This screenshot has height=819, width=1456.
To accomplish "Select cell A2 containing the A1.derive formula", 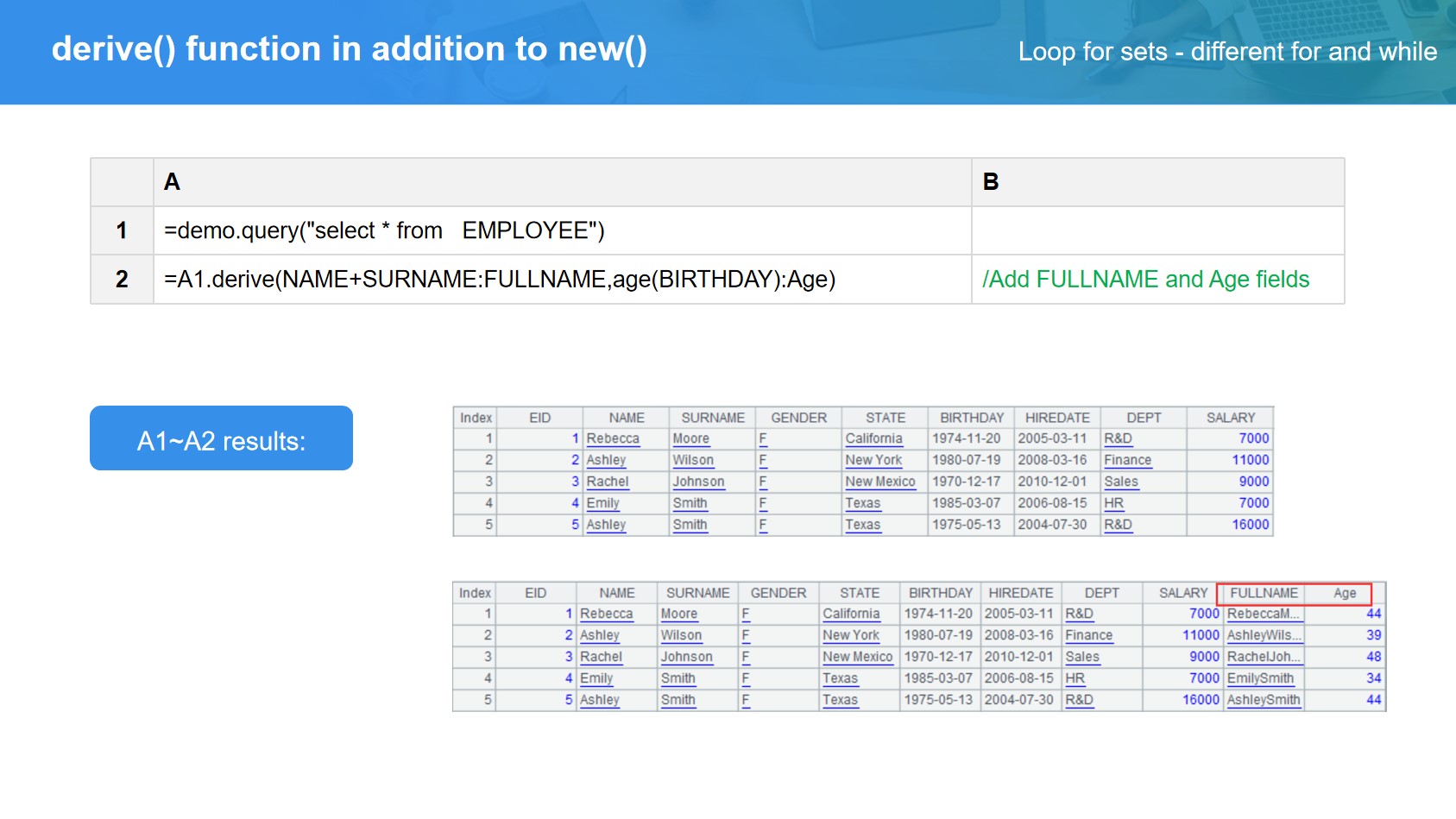I will [x=499, y=280].
